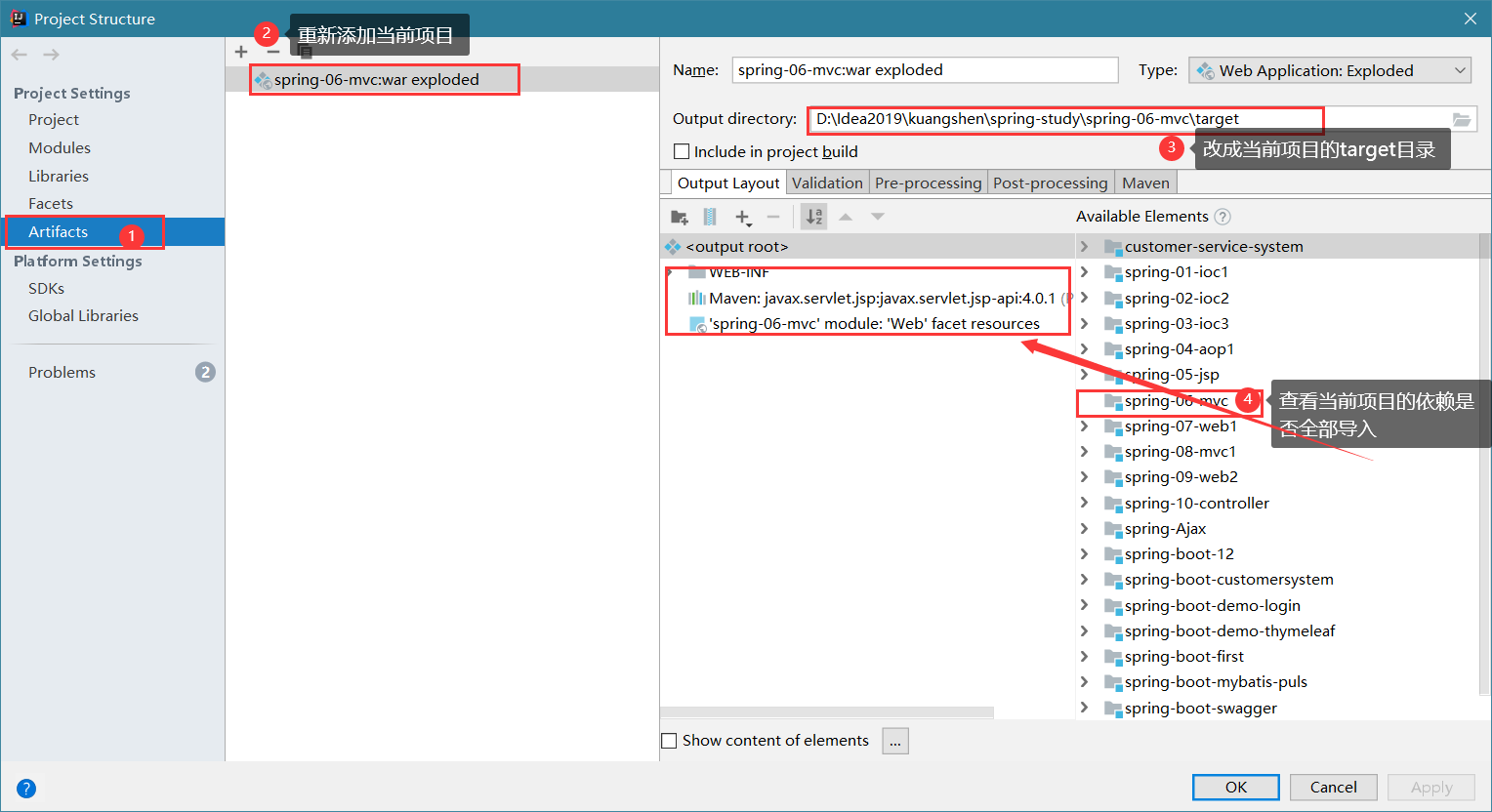Screen dimensions: 1492x812
Task: Expand customer-service-system module
Action: click(1084, 246)
